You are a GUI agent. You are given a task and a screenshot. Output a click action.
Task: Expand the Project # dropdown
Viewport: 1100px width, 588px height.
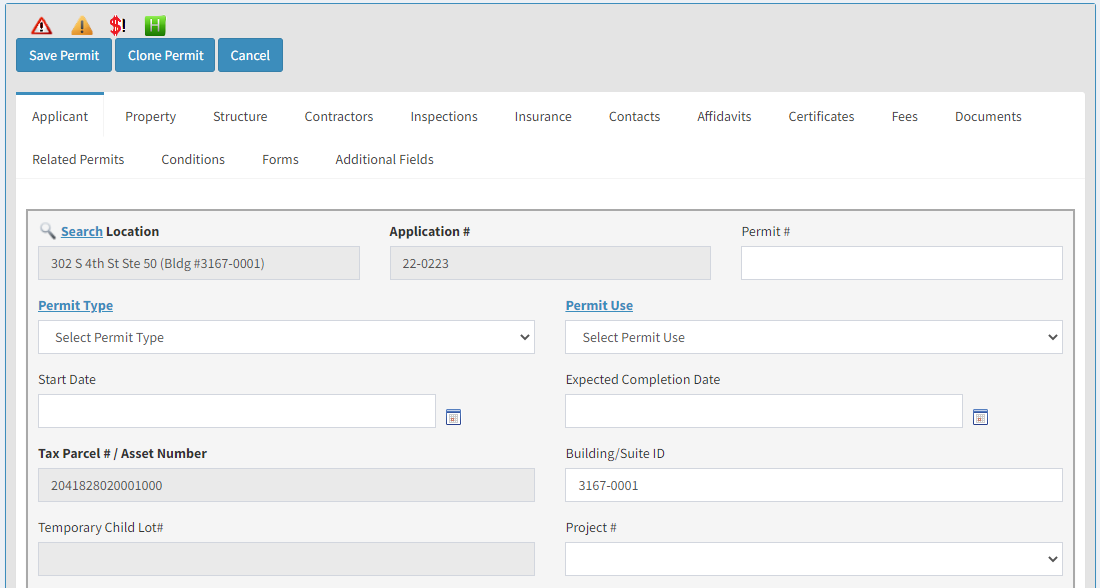(814, 559)
